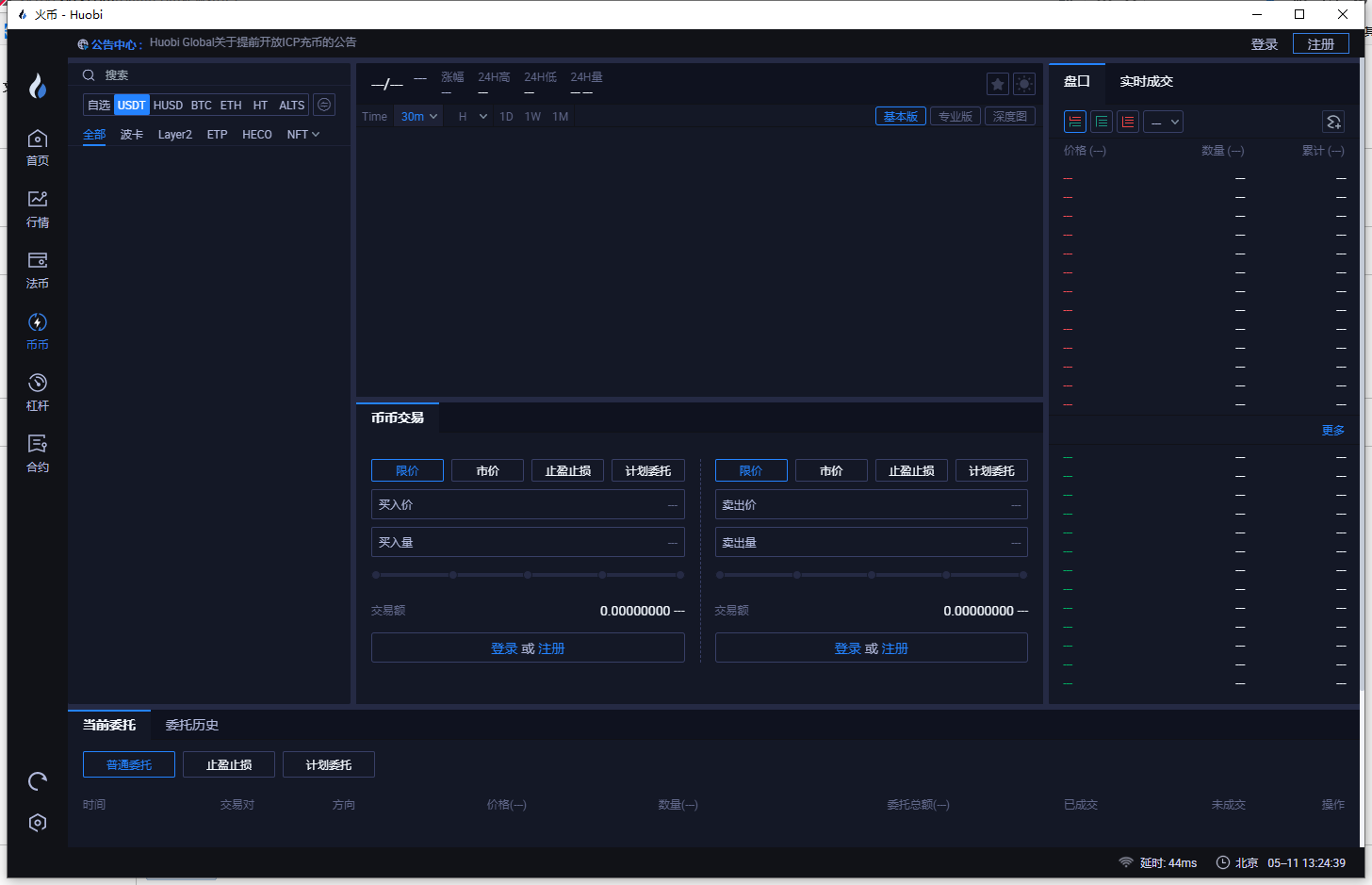Select the ETH market tab
Image resolution: width=1372 pixels, height=885 pixels.
click(x=231, y=105)
